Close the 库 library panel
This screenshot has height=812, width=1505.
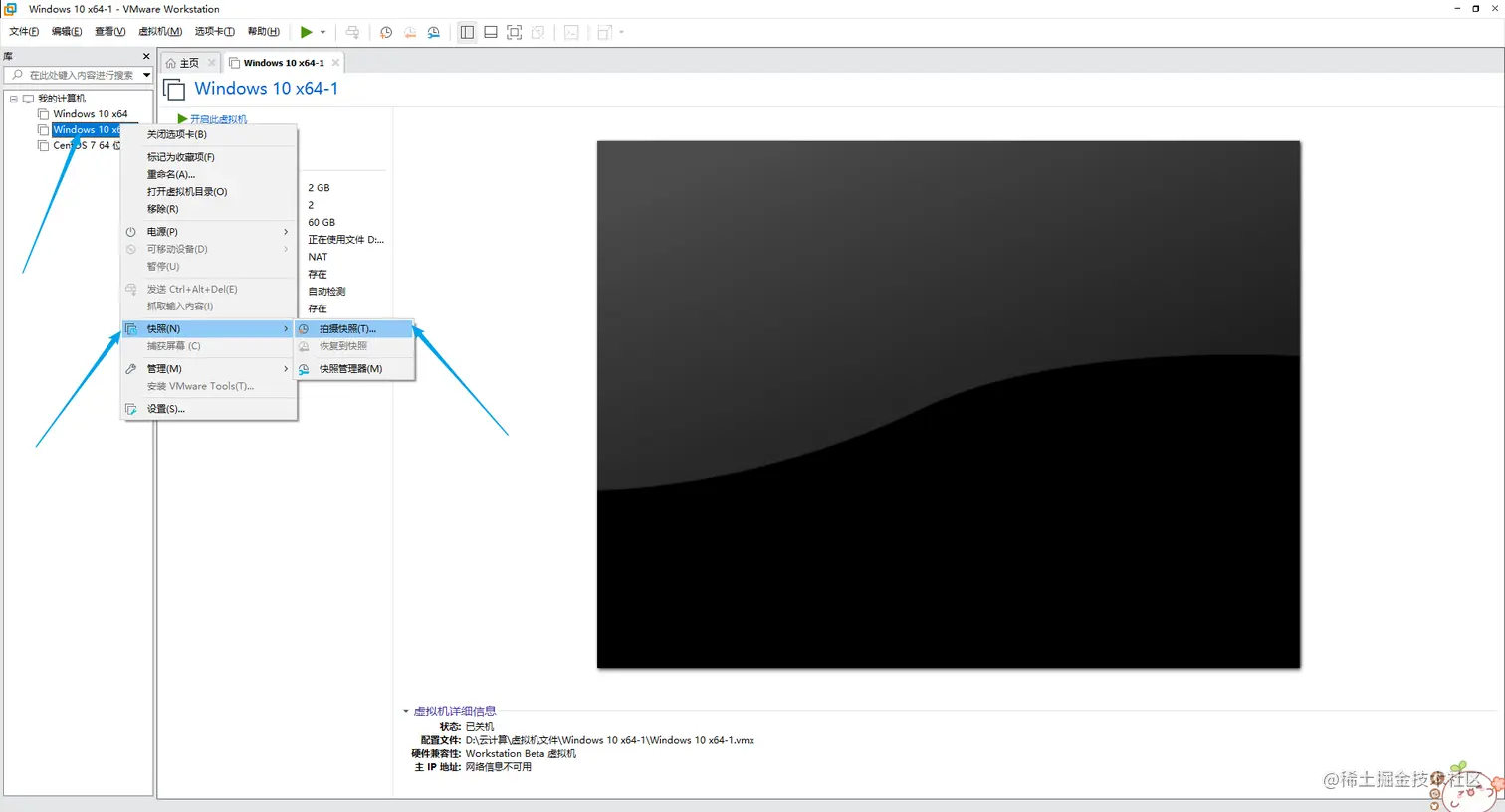pyautogui.click(x=146, y=57)
